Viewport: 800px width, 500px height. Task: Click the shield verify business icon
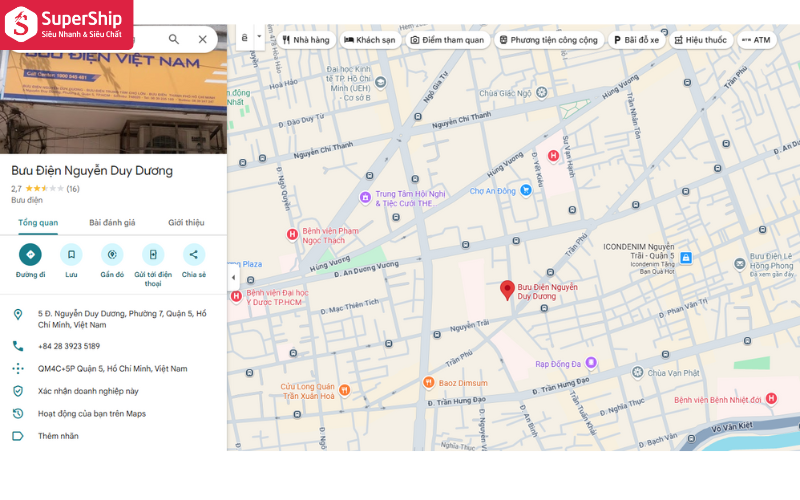point(18,391)
